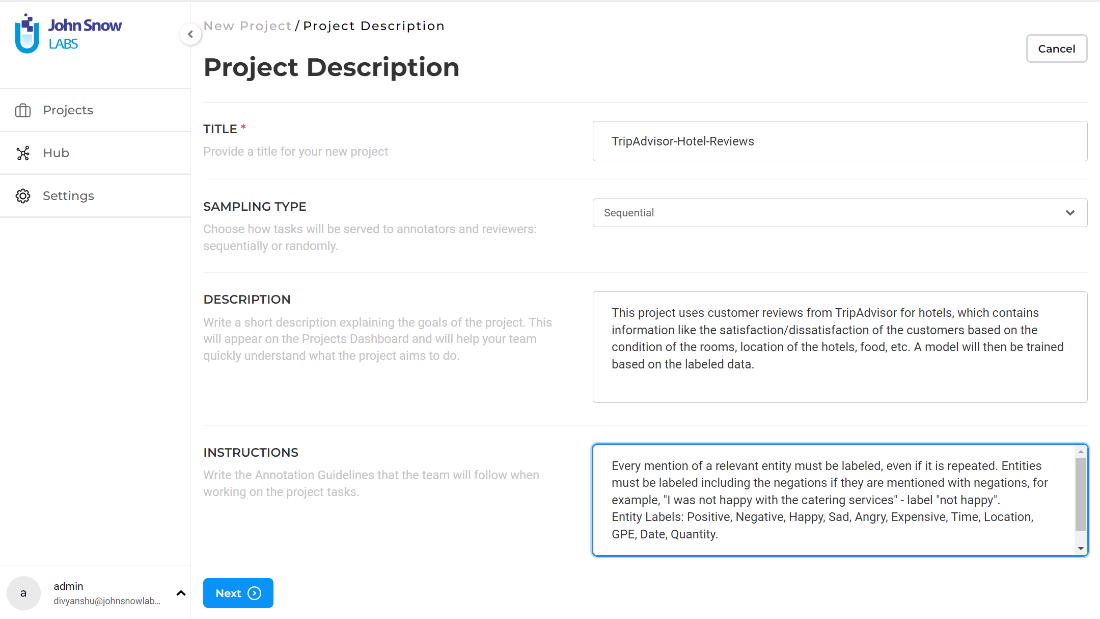This screenshot has width=1100, height=619.
Task: Go to New Project breadcrumb link
Action: (x=248, y=26)
